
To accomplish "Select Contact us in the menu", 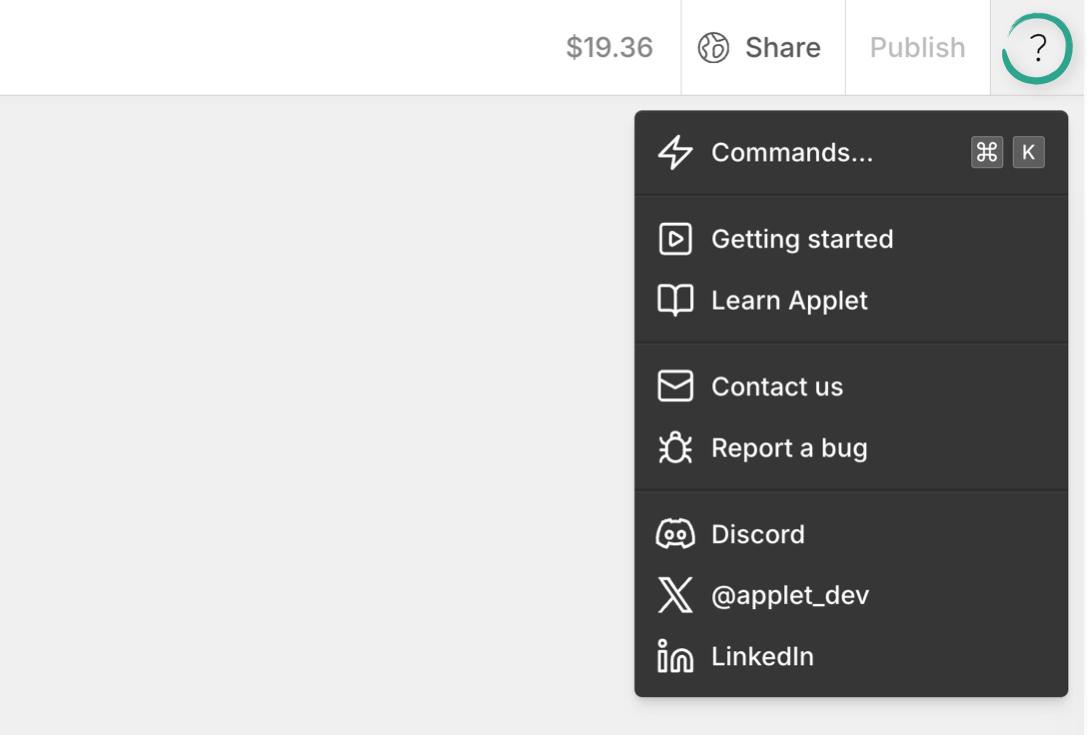I will pyautogui.click(x=777, y=386).
